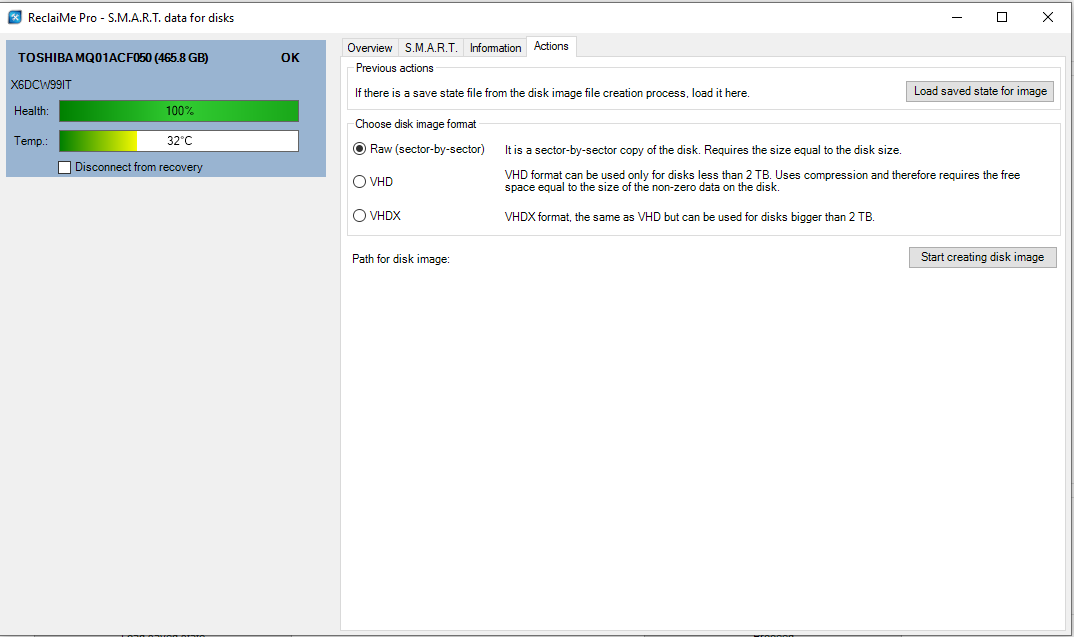Click the Previous actions group label

(395, 68)
